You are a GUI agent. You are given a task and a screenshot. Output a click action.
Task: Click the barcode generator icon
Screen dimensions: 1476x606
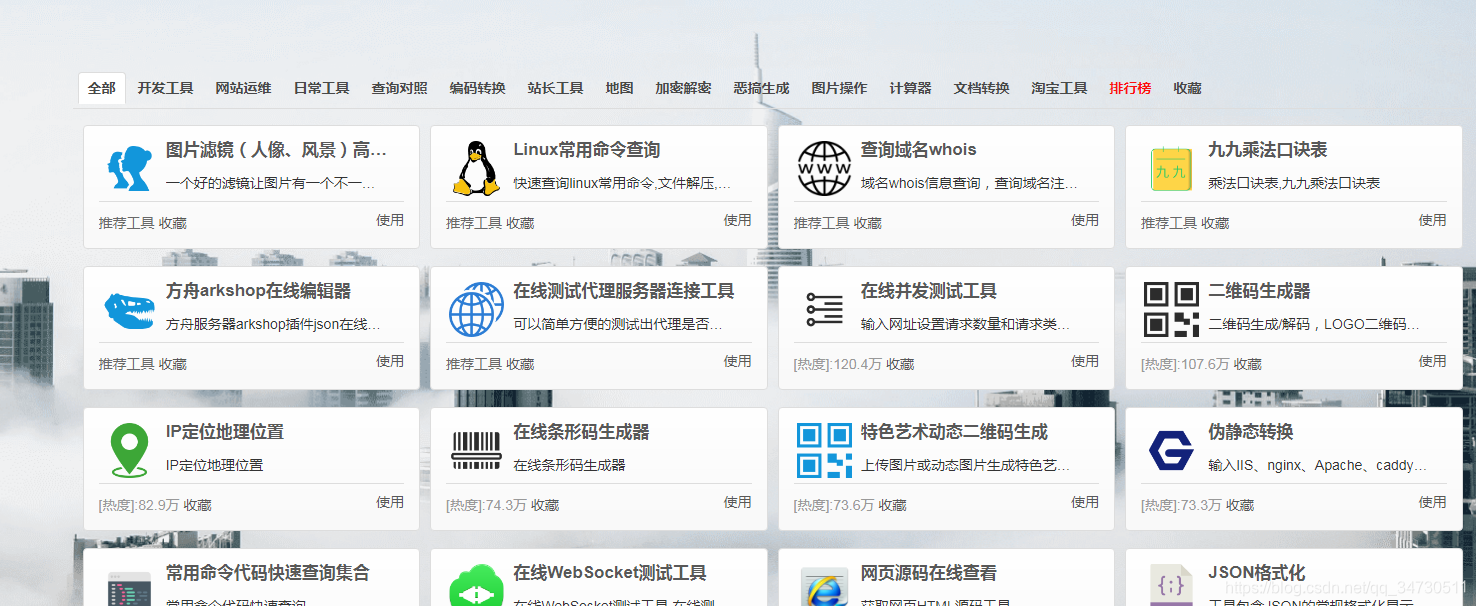pos(476,450)
